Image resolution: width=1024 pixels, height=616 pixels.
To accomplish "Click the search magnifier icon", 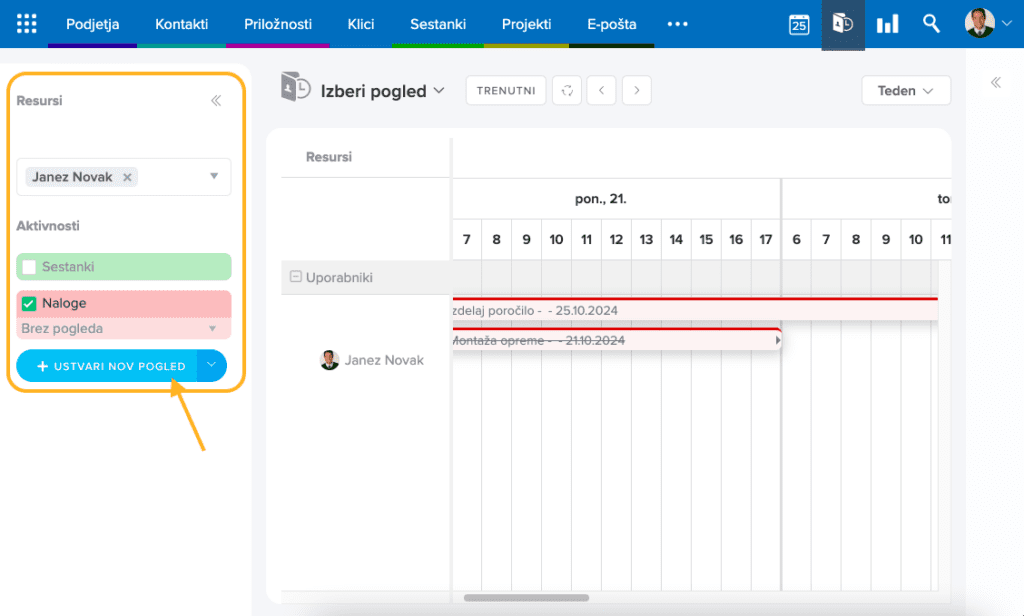I will point(931,24).
